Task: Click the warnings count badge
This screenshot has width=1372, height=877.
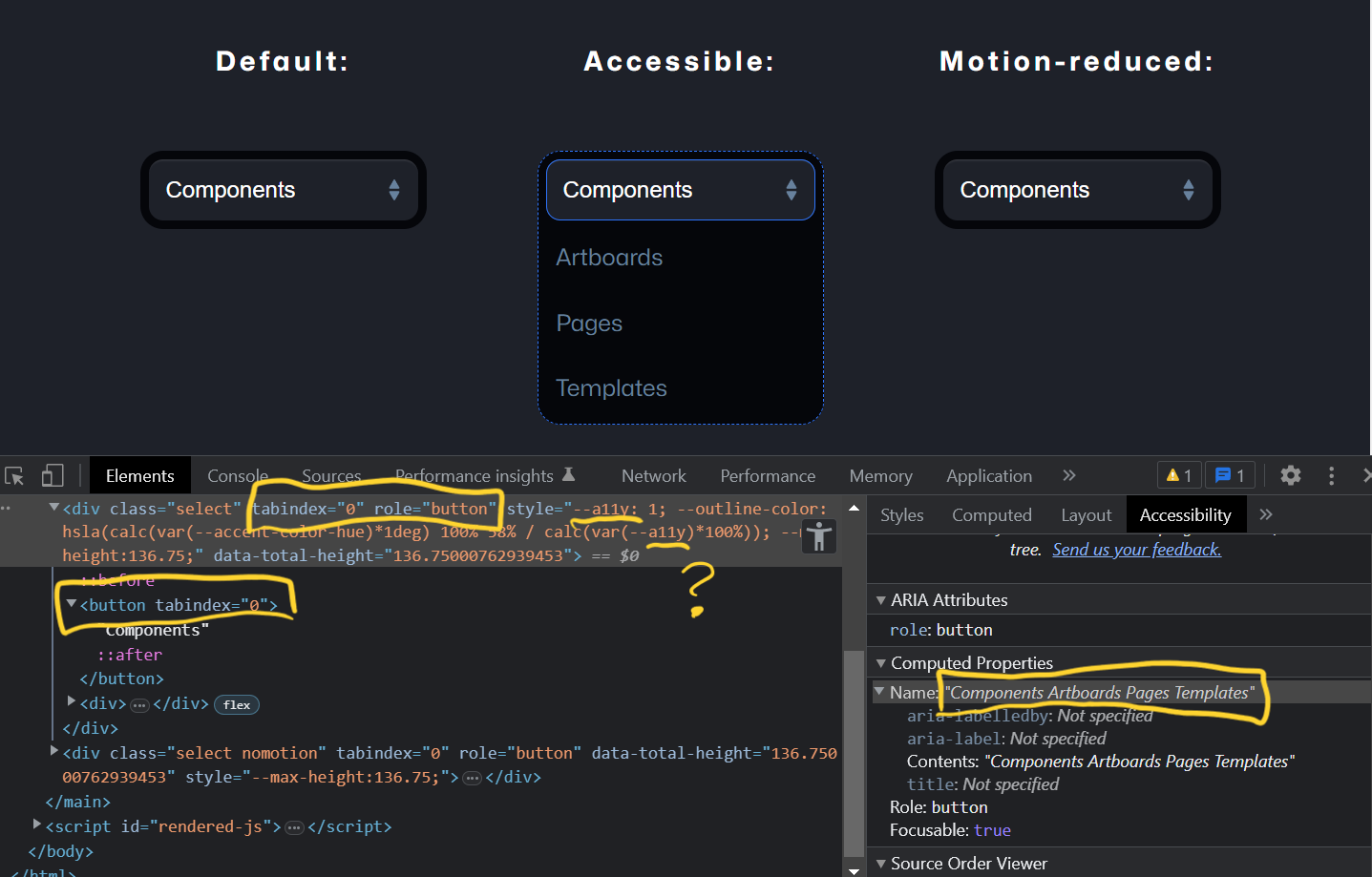Action: click(1179, 475)
